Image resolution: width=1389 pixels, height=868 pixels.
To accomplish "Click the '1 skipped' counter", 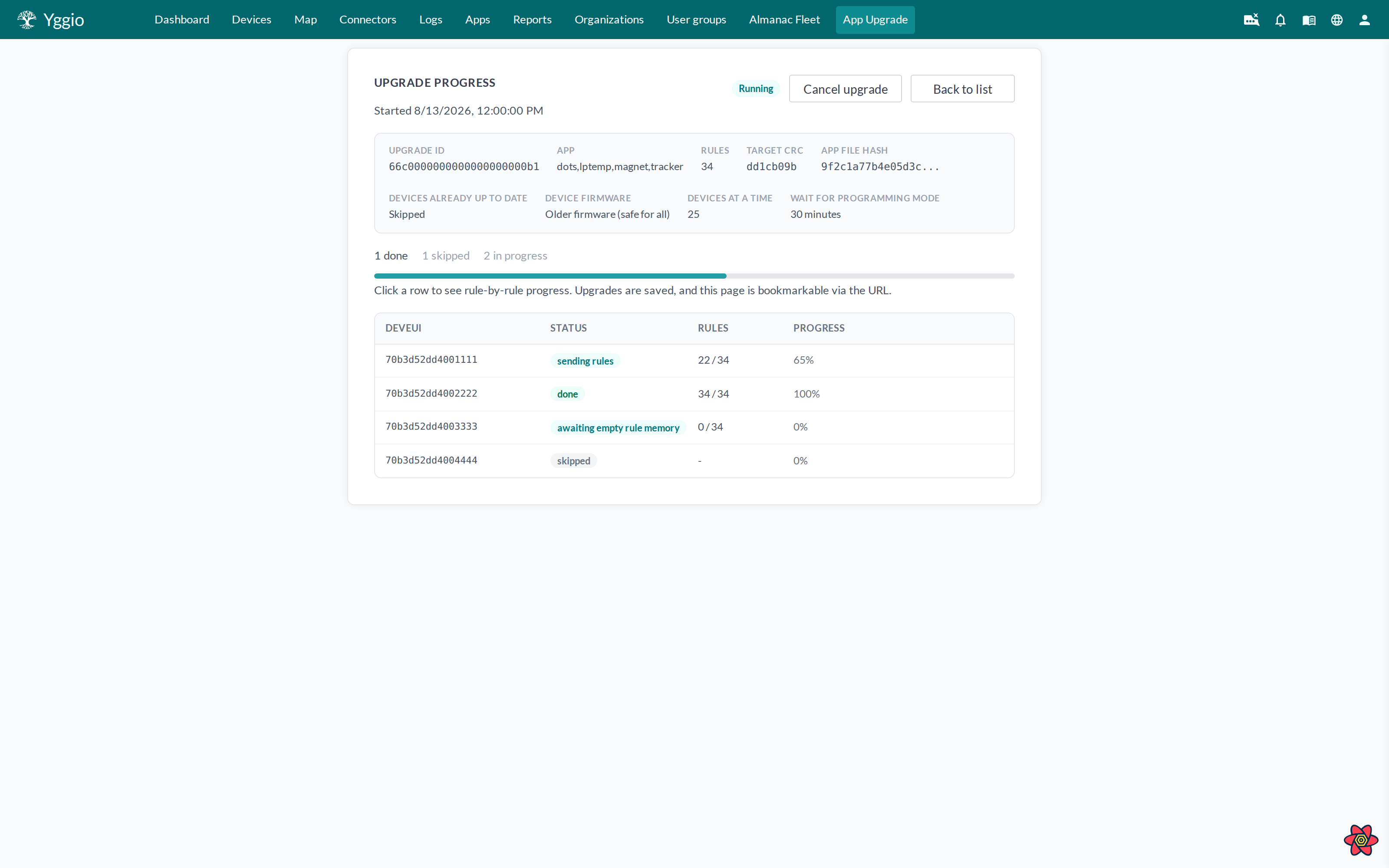I will point(445,256).
